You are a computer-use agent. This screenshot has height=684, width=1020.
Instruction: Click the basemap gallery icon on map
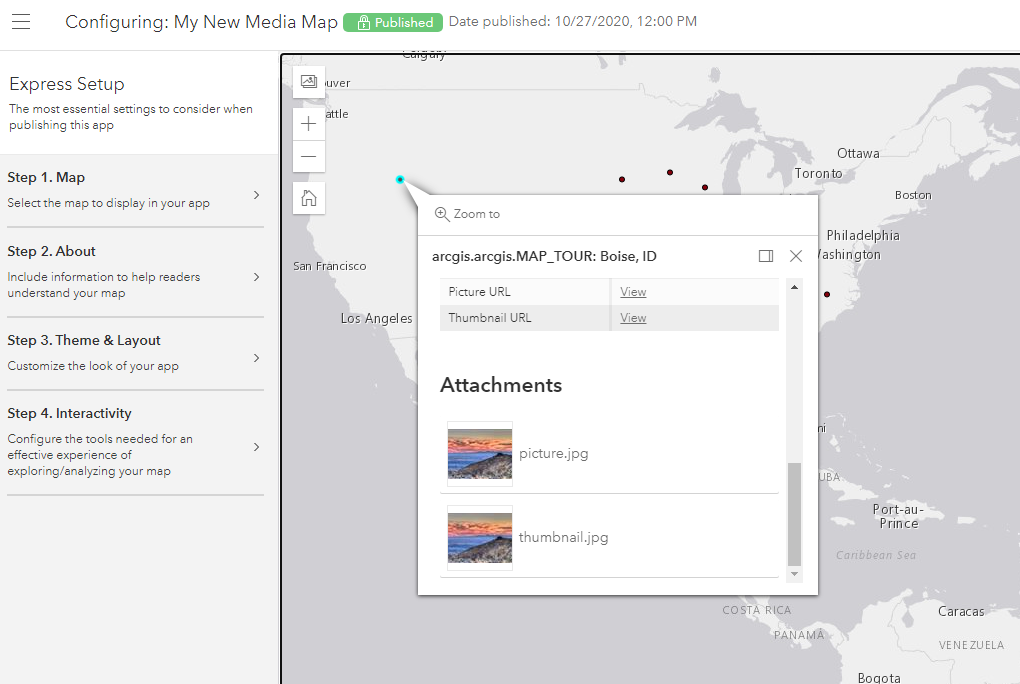pyautogui.click(x=309, y=82)
